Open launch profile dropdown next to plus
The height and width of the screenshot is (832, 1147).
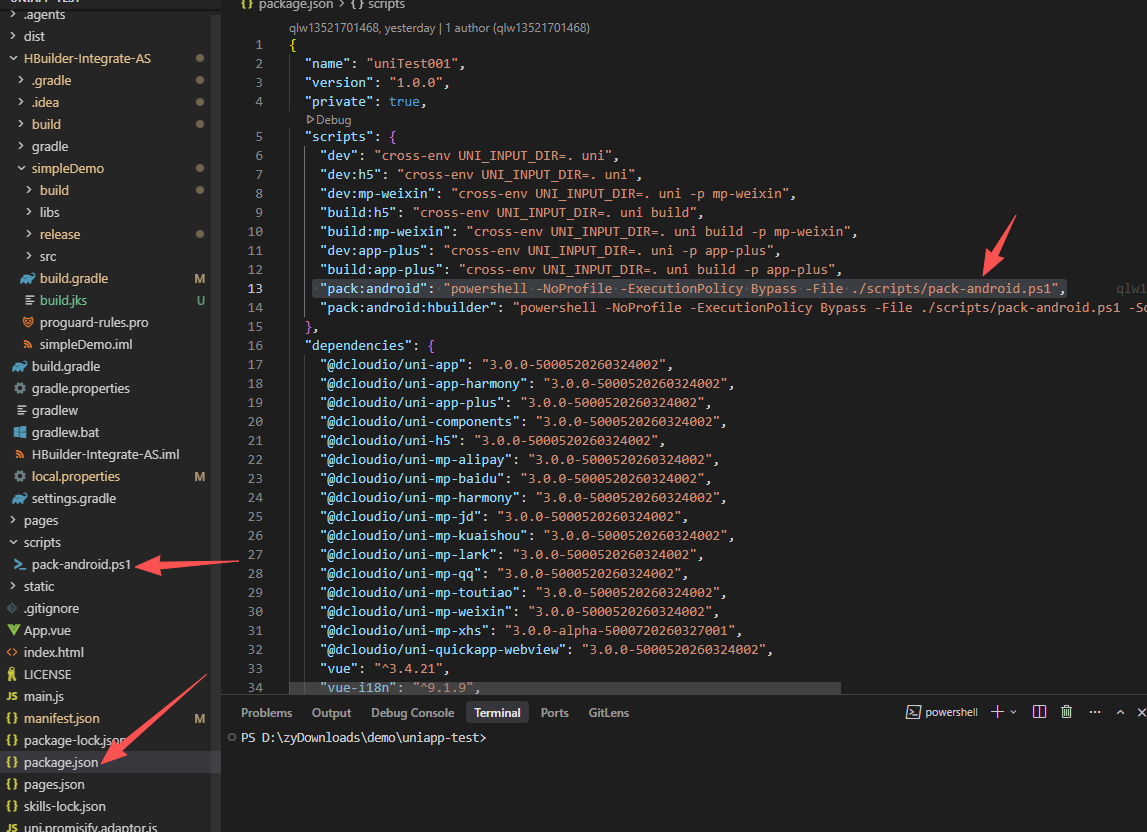pyautogui.click(x=1013, y=712)
